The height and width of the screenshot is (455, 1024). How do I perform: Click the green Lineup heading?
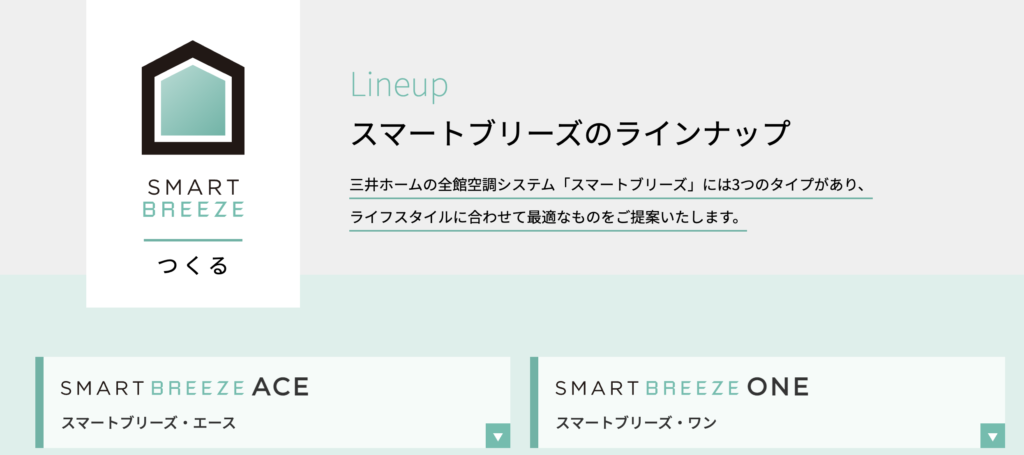click(x=399, y=86)
